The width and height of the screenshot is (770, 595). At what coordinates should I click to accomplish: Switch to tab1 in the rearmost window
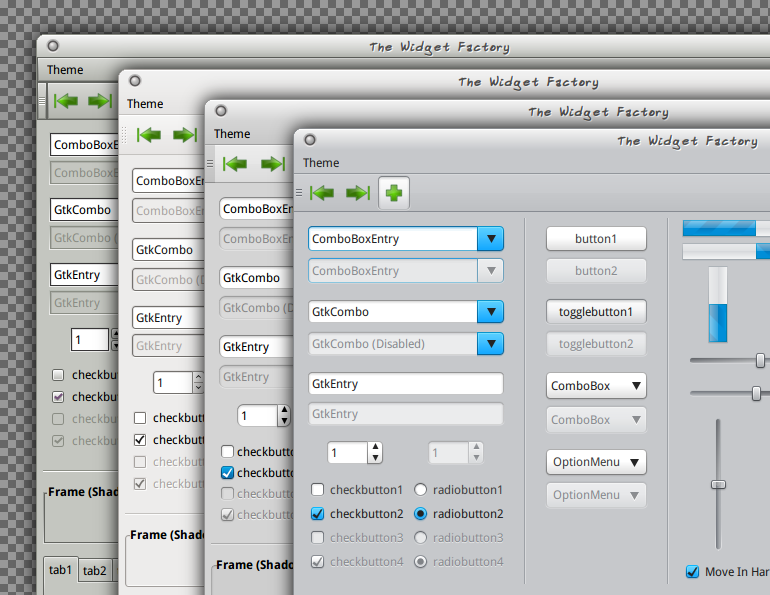[x=60, y=570]
